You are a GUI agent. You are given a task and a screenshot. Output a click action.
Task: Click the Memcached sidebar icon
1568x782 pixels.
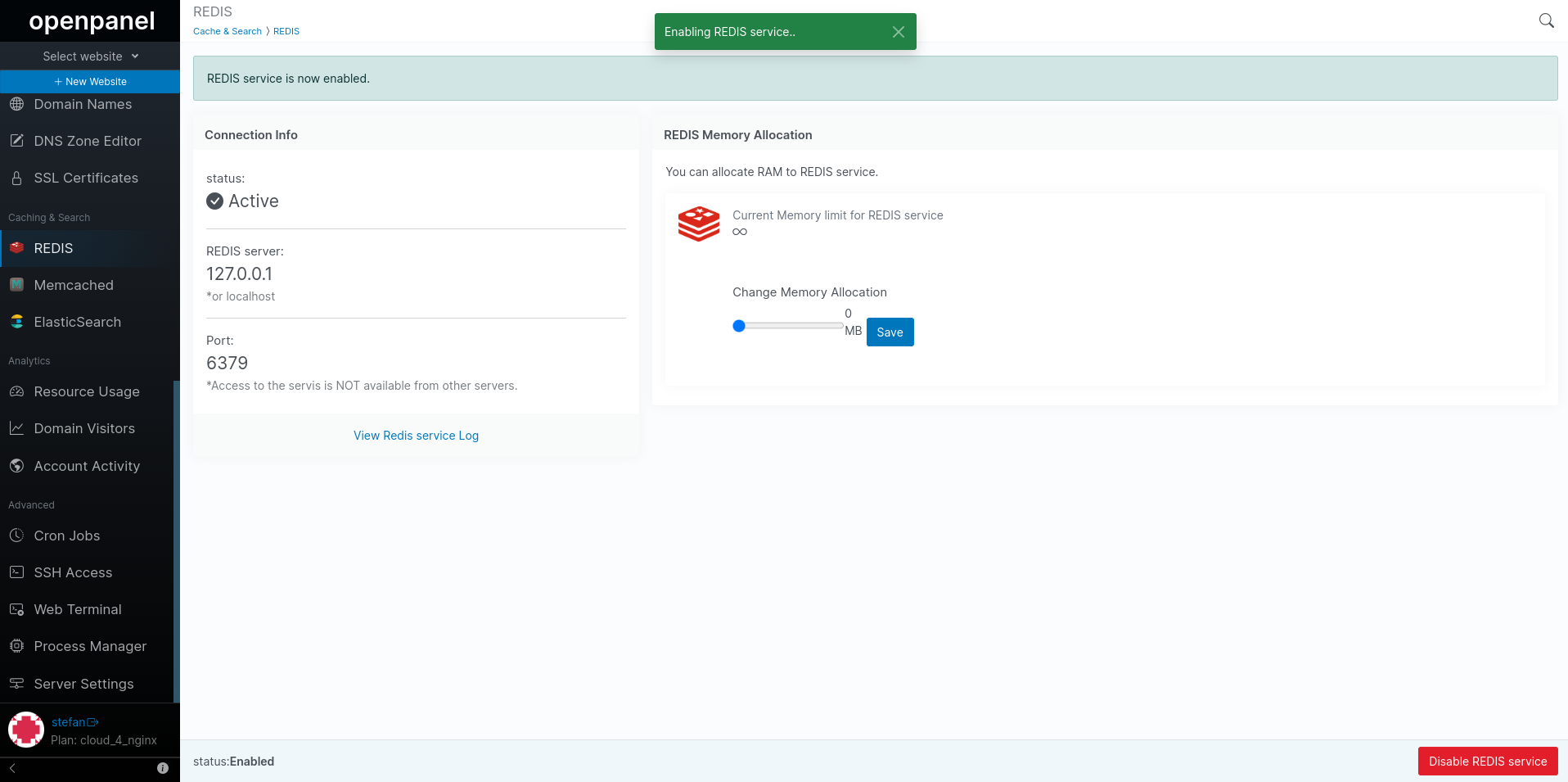click(x=16, y=284)
